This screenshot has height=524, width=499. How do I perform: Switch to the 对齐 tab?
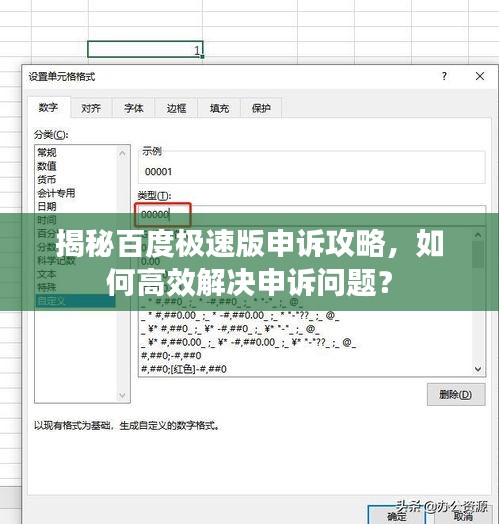click(x=91, y=108)
